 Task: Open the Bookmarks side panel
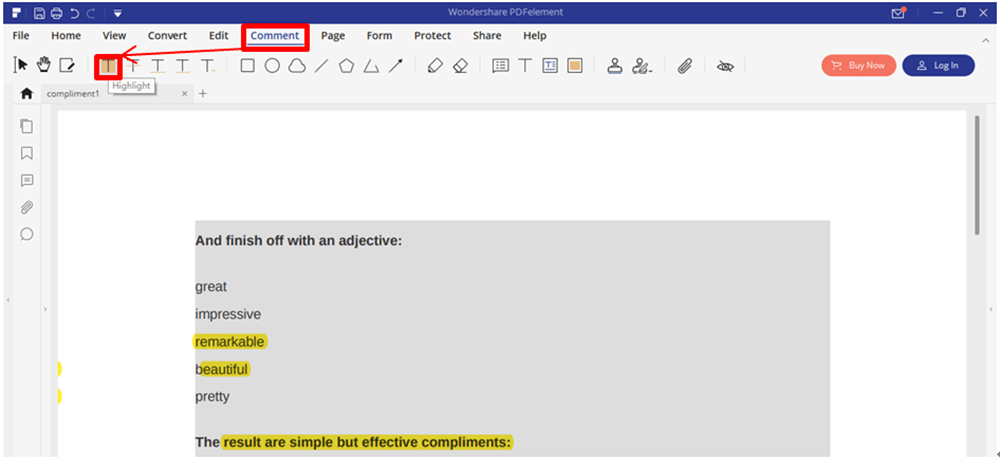click(27, 153)
